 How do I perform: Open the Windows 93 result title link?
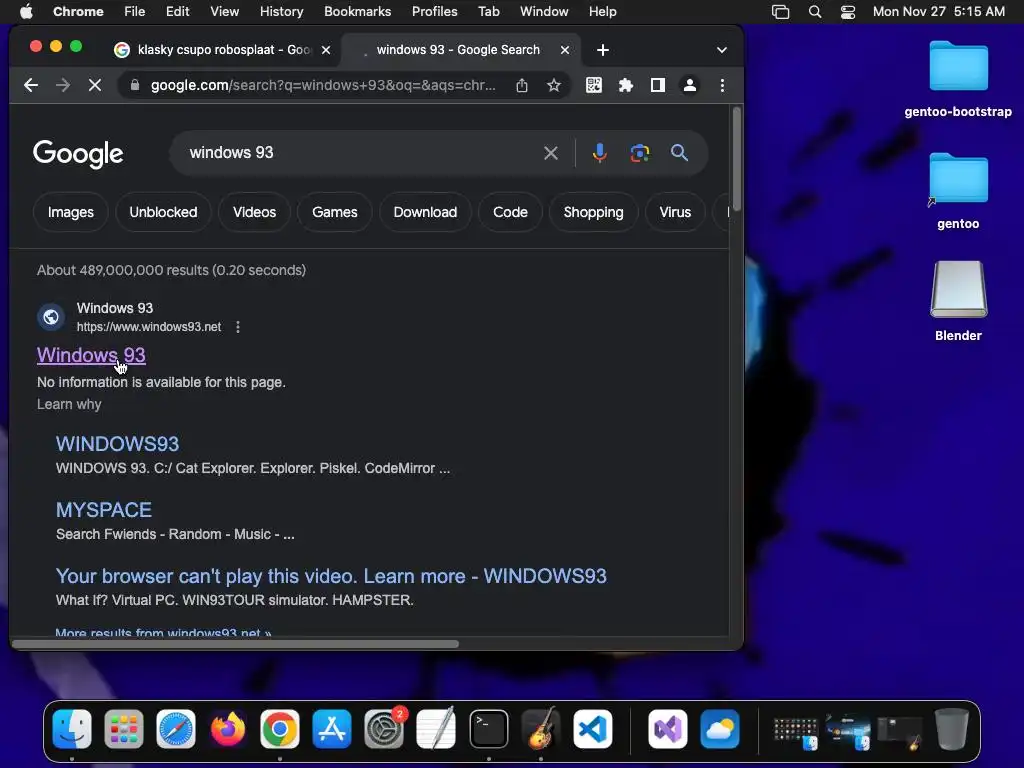tap(91, 355)
